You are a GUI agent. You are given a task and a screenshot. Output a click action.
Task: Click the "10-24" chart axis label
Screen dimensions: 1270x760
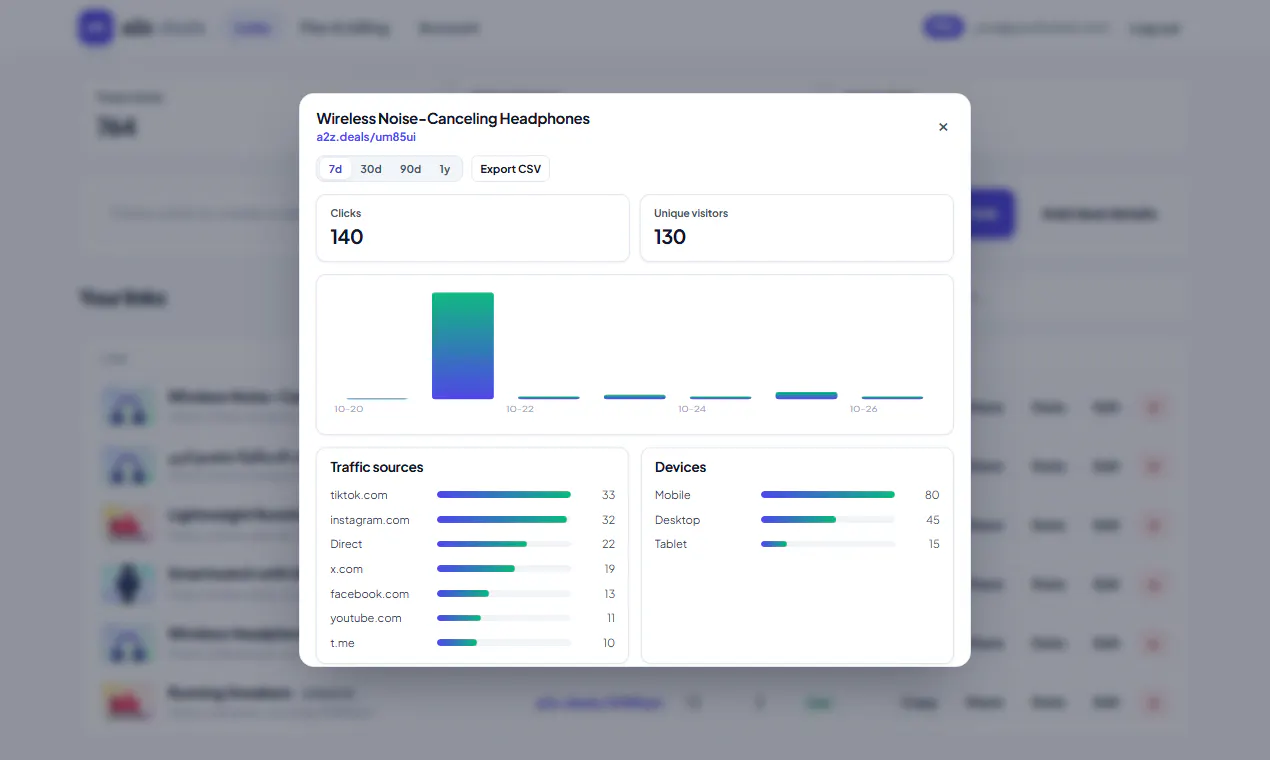point(692,409)
